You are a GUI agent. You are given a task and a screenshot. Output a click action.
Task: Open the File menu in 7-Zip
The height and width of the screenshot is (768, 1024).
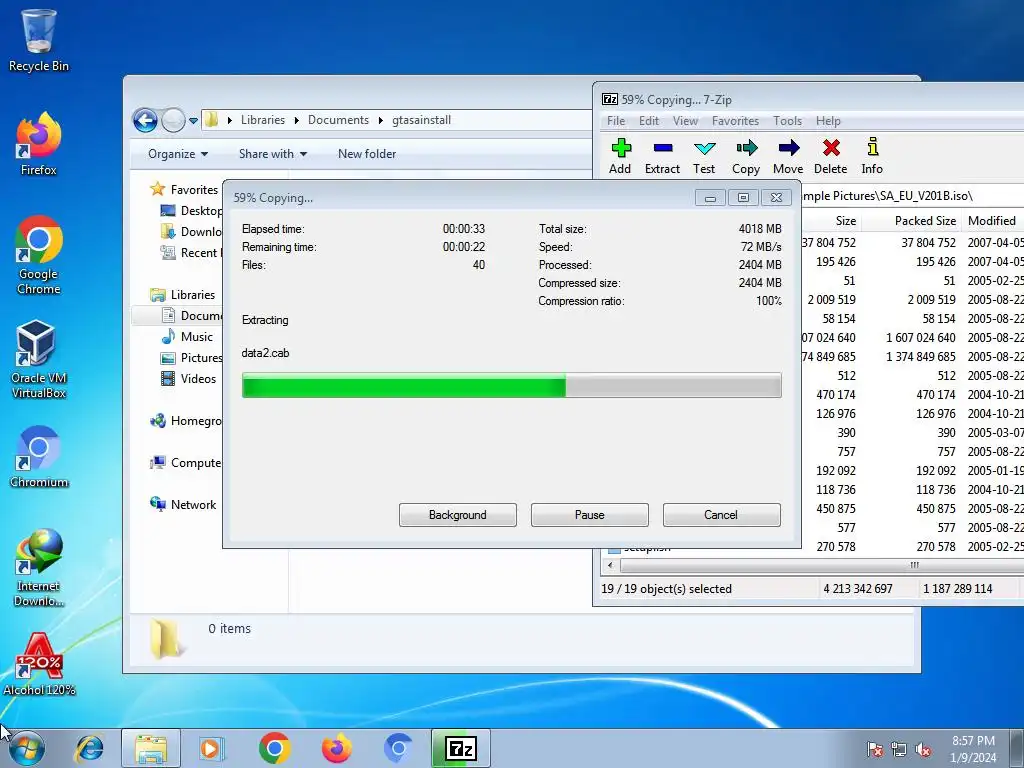coord(616,121)
